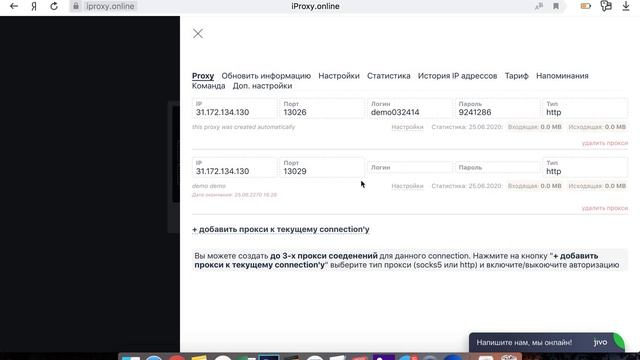
Task: Click the hint text "до 3-х прокси соеденений"
Action: [x=324, y=256]
